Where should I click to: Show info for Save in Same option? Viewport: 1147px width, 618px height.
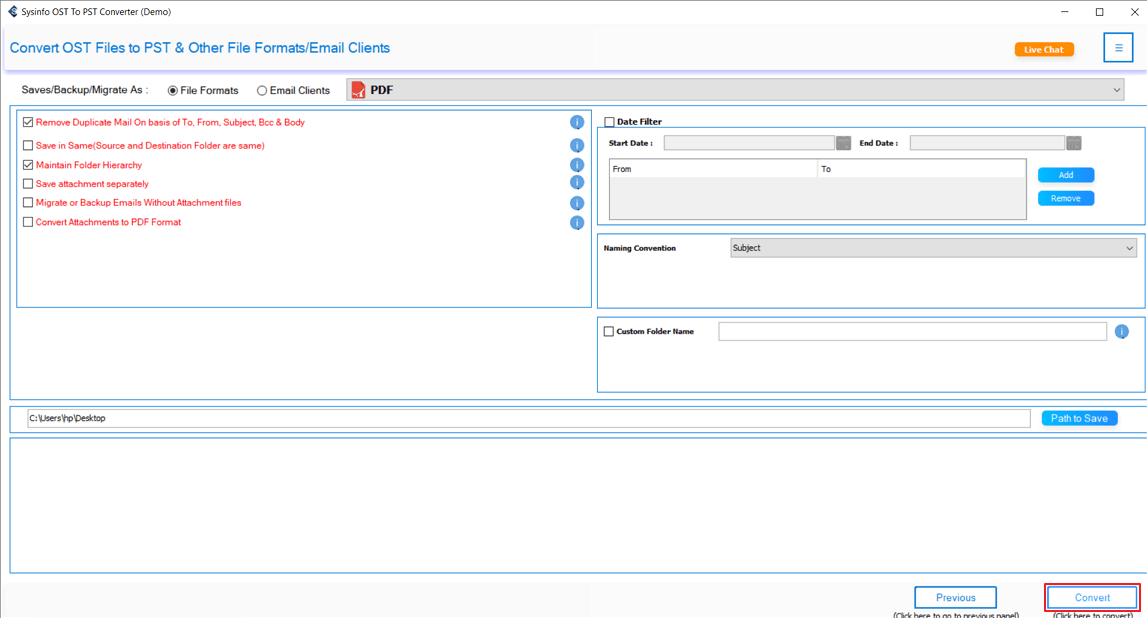coord(576,146)
